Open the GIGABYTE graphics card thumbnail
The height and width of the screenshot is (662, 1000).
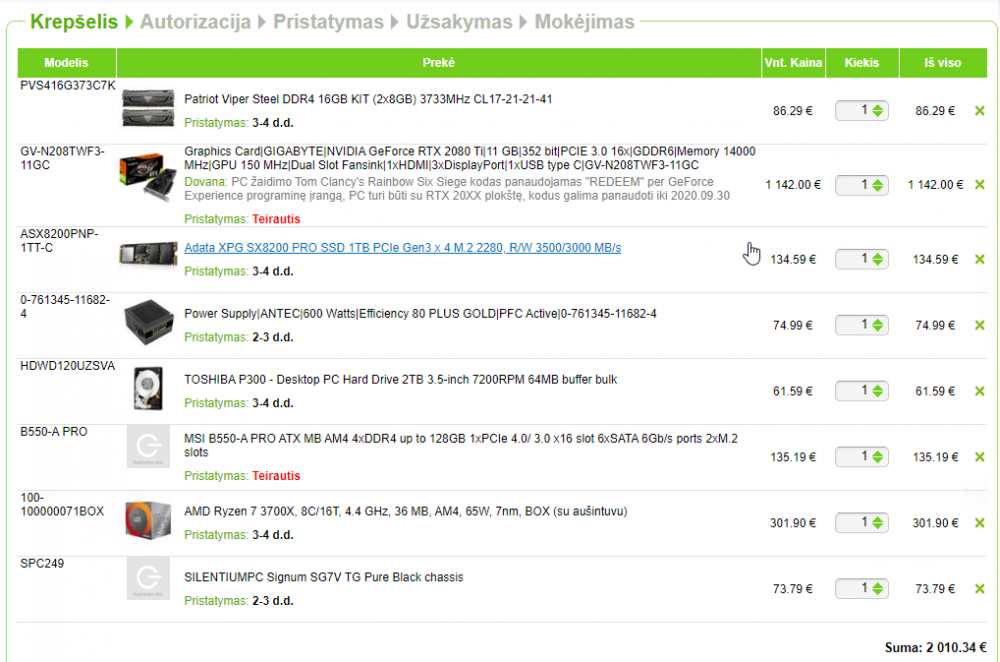point(148,177)
